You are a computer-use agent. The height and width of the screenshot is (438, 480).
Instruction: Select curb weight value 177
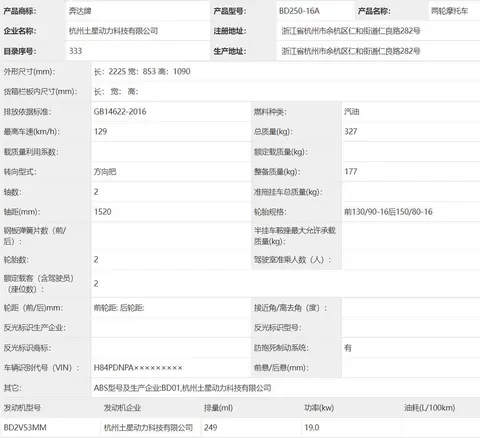coord(351,172)
